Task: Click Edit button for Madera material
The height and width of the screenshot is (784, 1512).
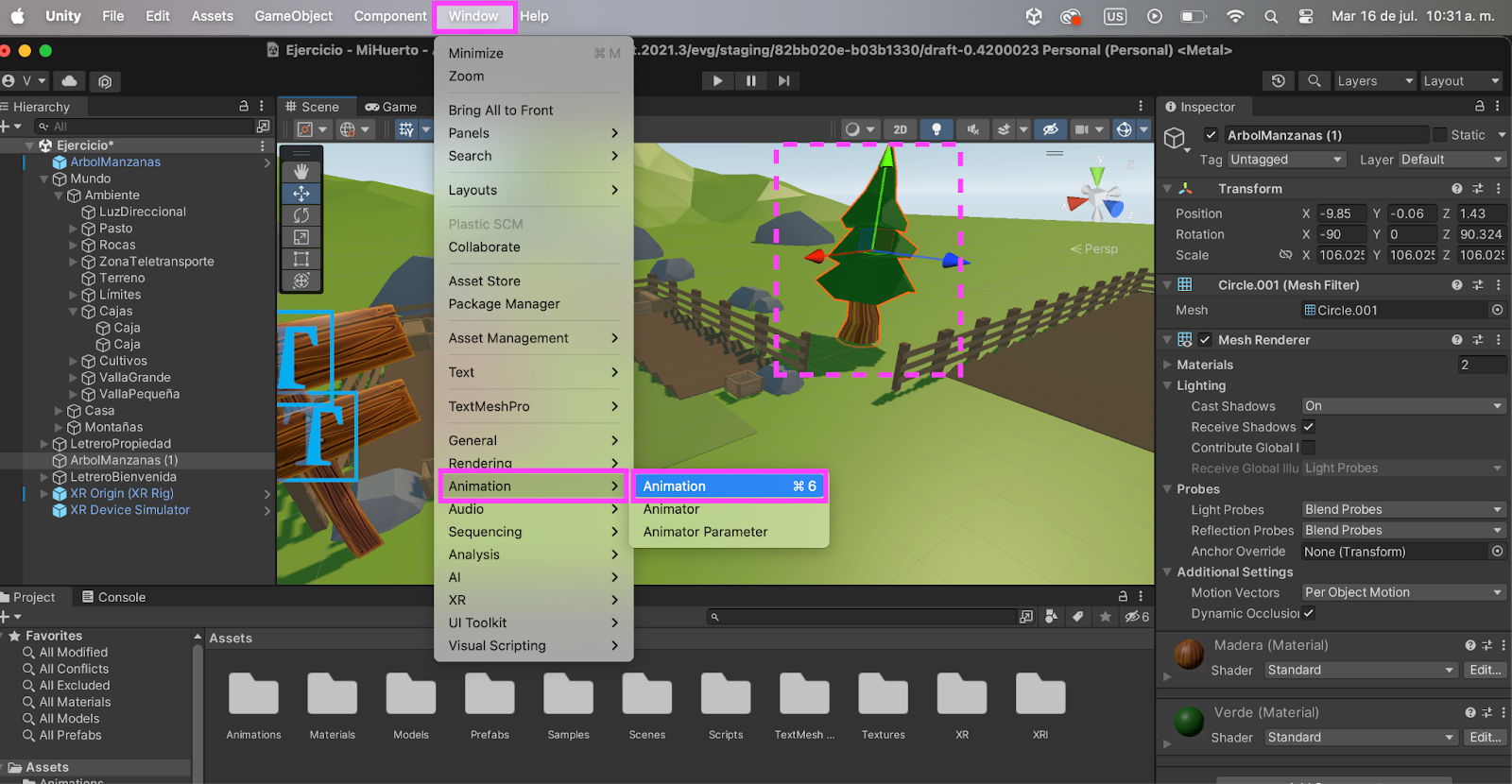Action: click(1485, 671)
